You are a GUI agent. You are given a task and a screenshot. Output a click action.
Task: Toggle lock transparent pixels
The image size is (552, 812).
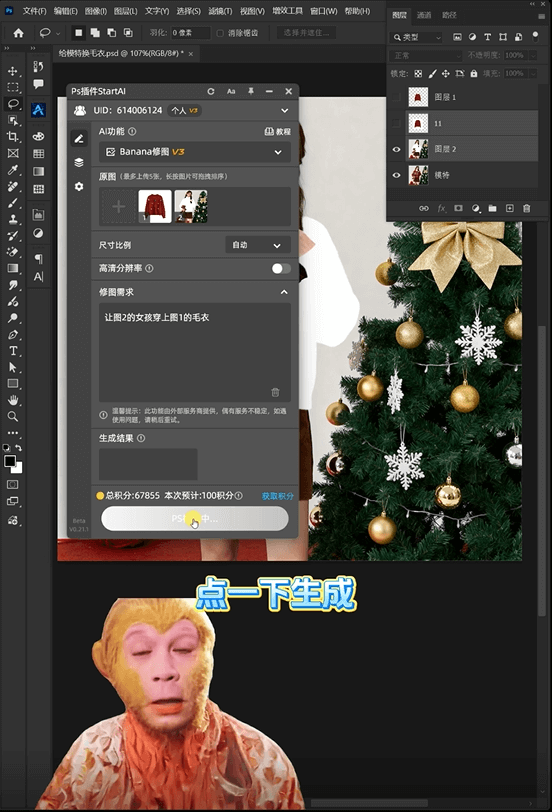(418, 74)
